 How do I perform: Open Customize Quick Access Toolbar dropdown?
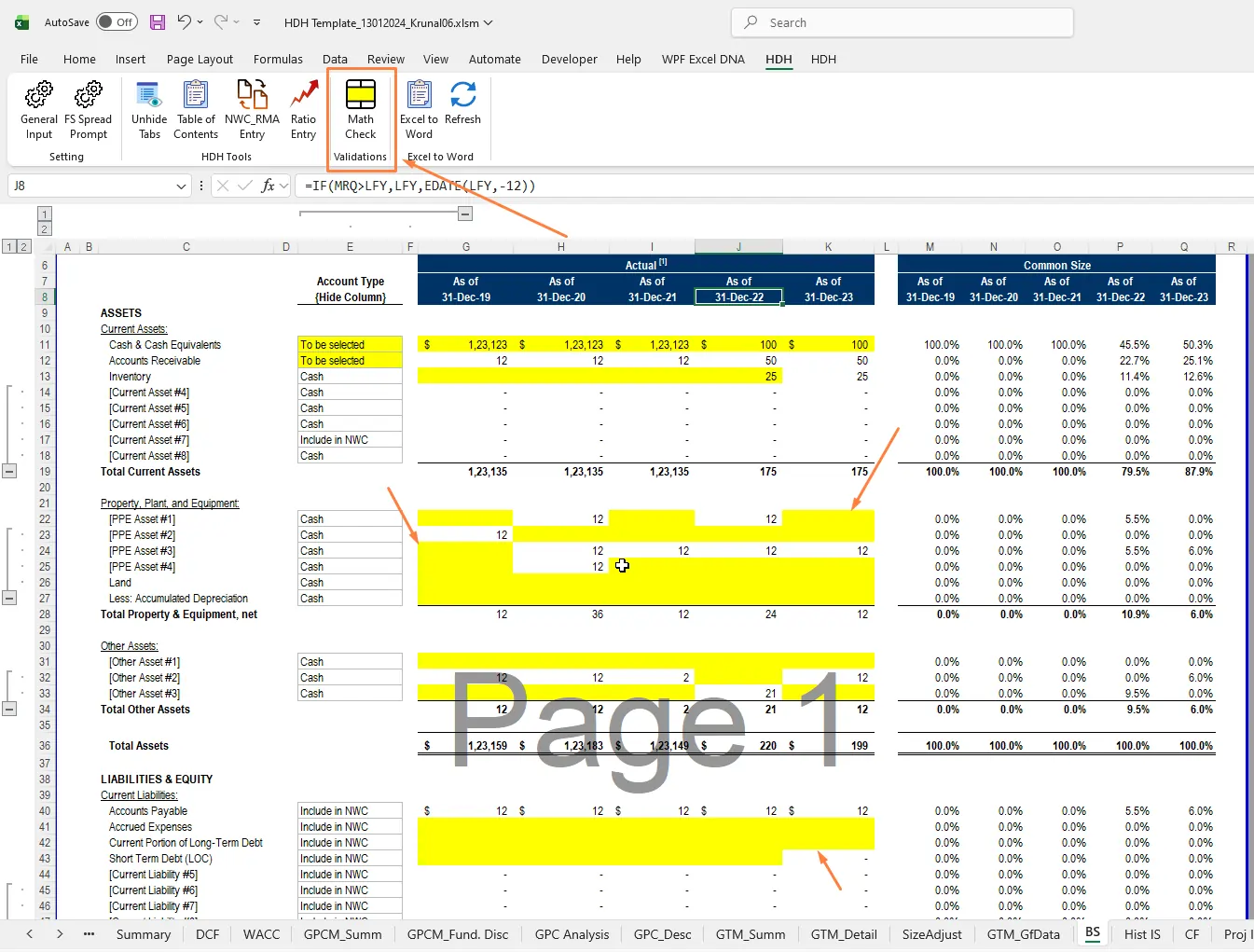256,22
